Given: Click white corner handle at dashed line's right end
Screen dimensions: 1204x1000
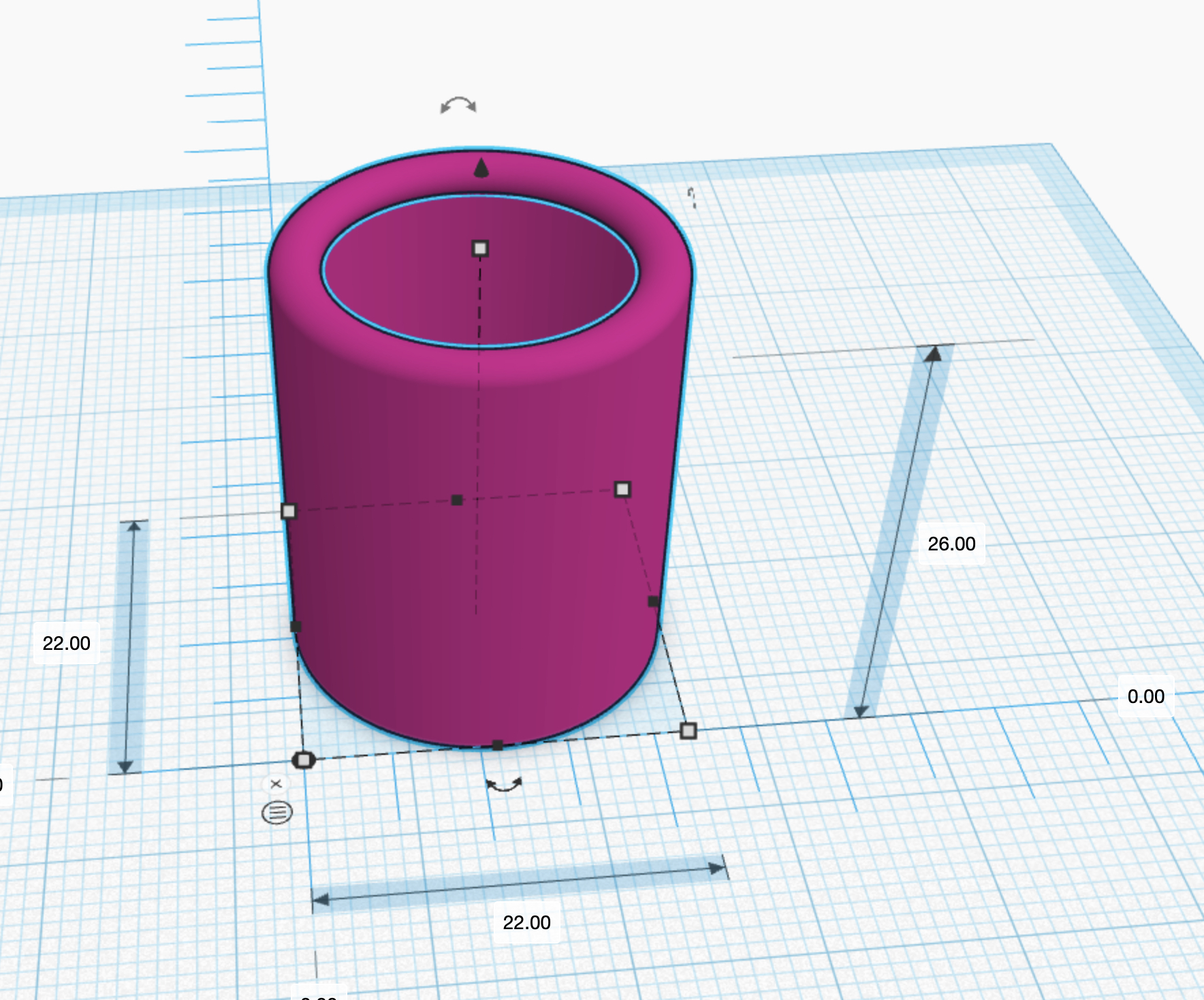Looking at the screenshot, I should (x=622, y=489).
